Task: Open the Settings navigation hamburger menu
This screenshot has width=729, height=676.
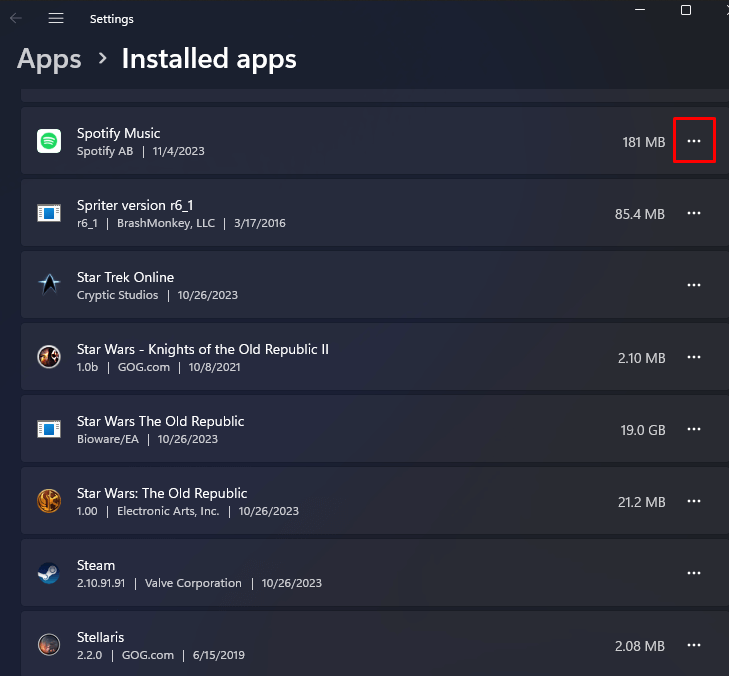Action: point(56,18)
